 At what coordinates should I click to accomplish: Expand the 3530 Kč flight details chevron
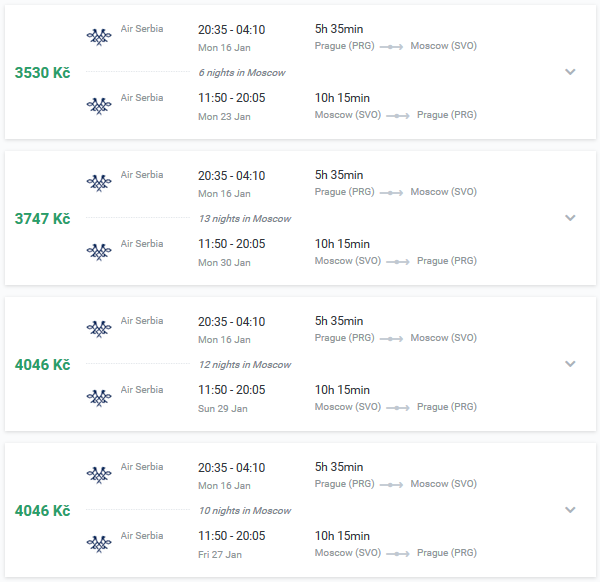570,72
